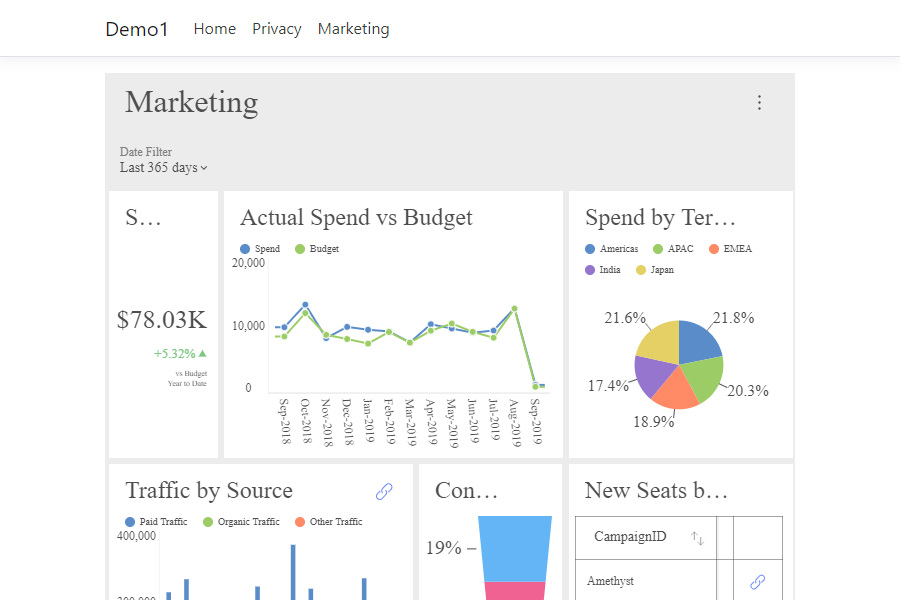This screenshot has height=600, width=900.
Task: Click the link icon on Traffic by Source panel
Action: (x=384, y=491)
